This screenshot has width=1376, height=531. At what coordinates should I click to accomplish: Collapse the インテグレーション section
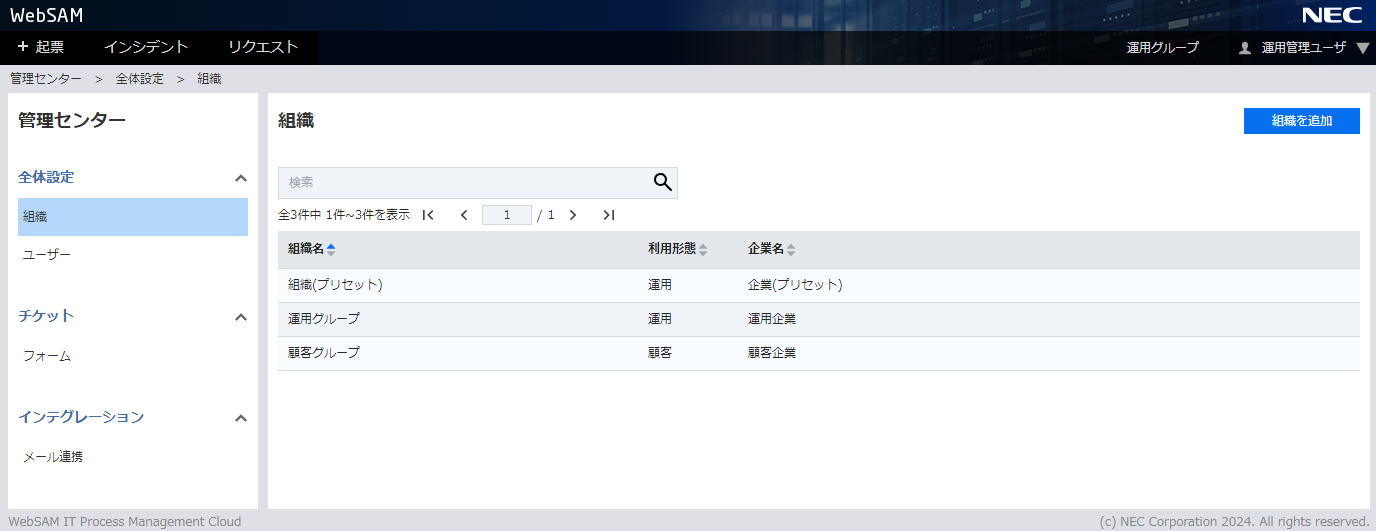click(240, 418)
